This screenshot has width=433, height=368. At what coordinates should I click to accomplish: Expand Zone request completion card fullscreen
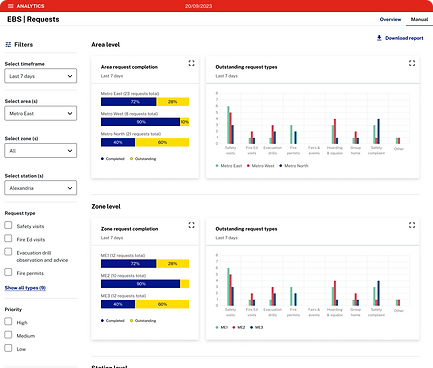[191, 225]
